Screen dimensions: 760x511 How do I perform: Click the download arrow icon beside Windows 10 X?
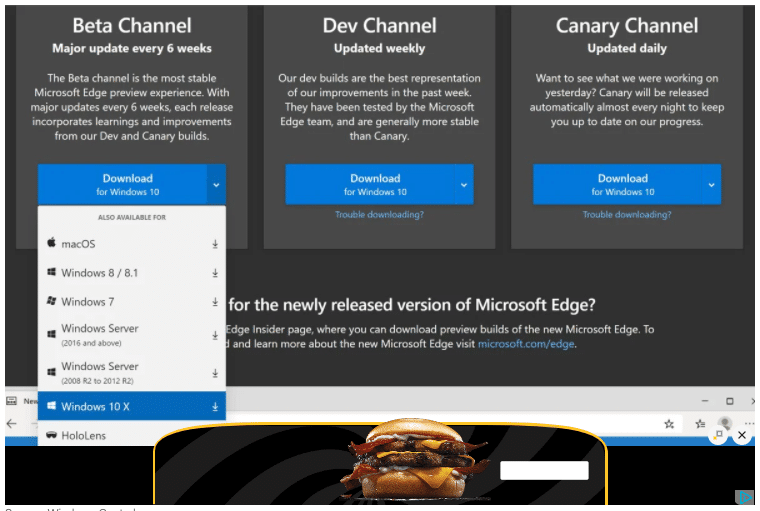pyautogui.click(x=215, y=407)
